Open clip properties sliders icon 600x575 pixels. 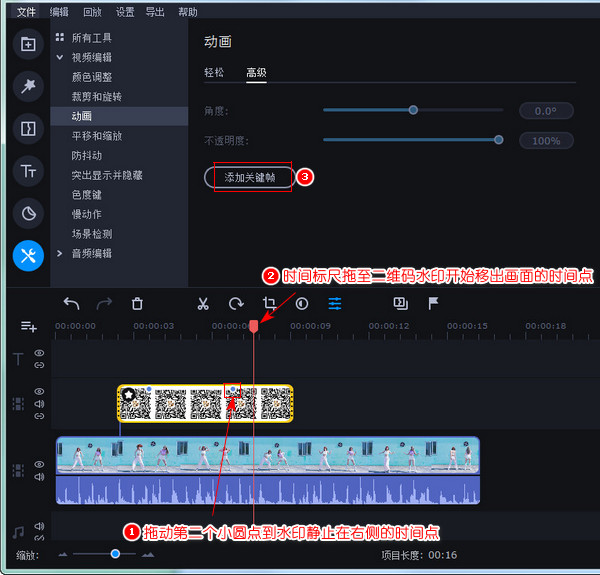pyautogui.click(x=335, y=304)
